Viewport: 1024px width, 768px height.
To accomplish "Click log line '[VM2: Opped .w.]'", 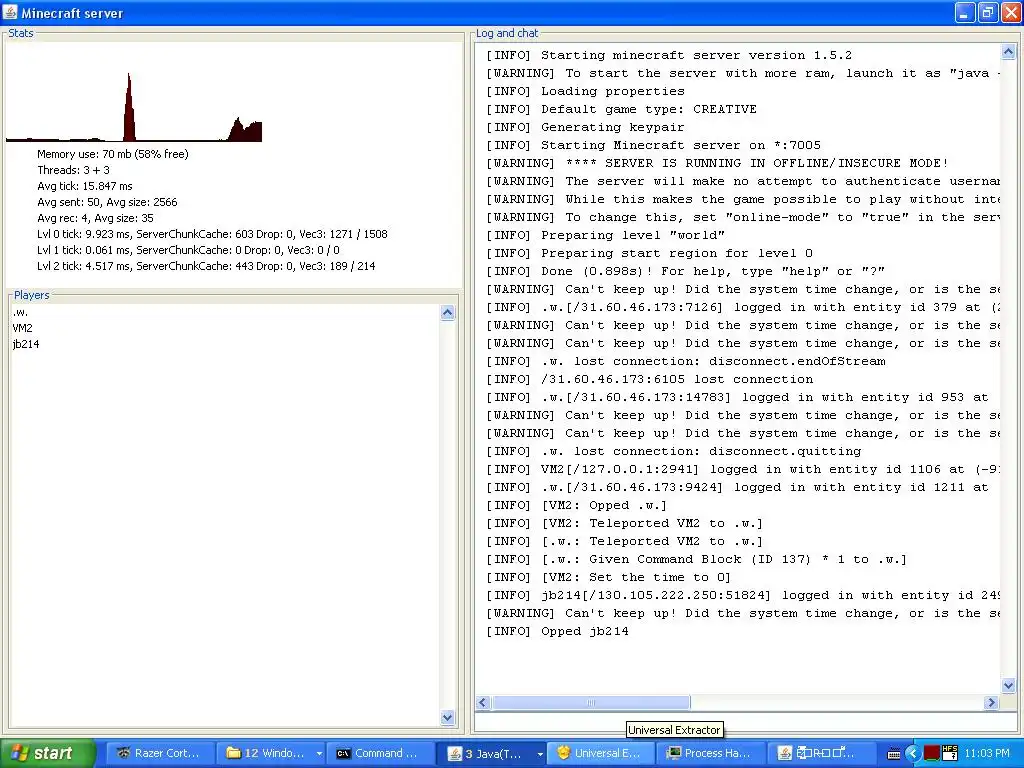I will coord(576,505).
